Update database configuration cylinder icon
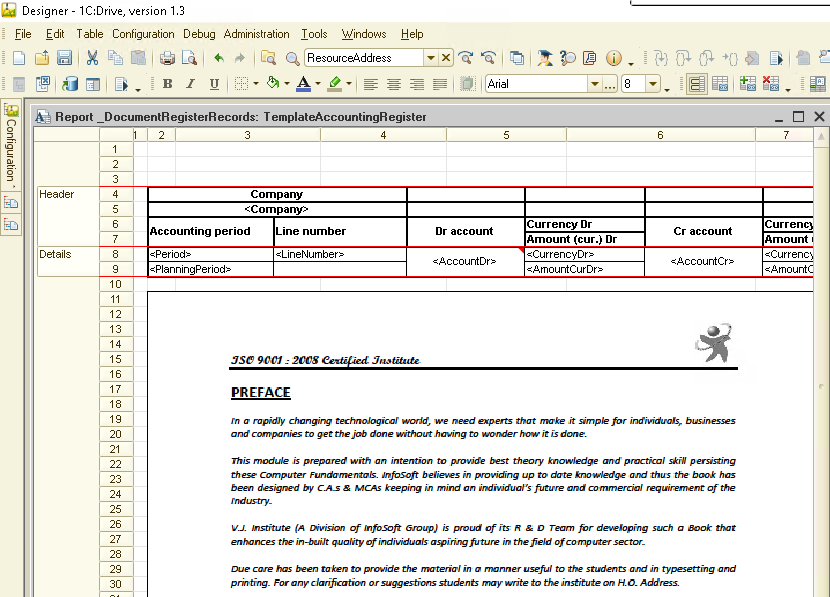Viewport: 830px width, 597px height. coord(70,84)
